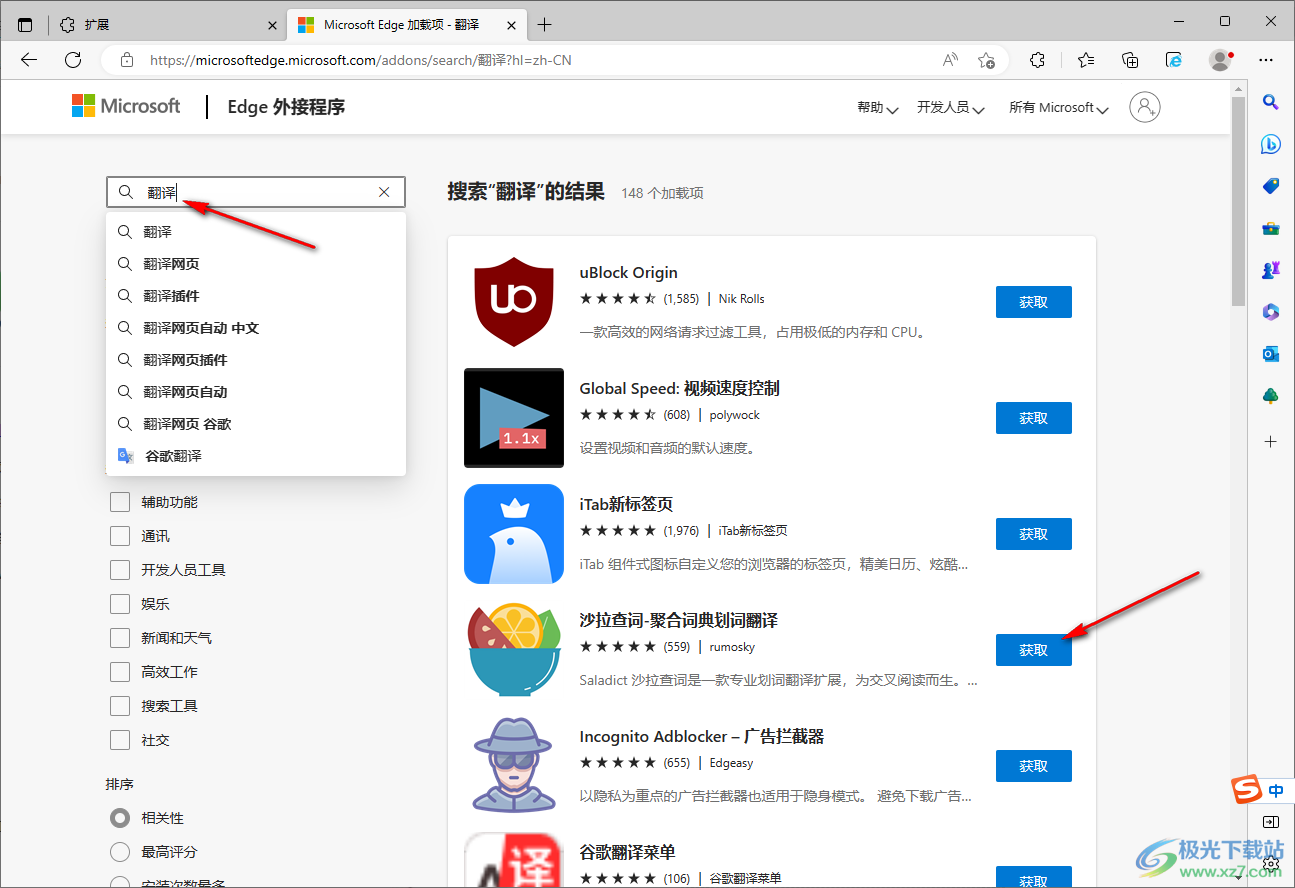Open the Read aloud icon in the address bar

[950, 60]
